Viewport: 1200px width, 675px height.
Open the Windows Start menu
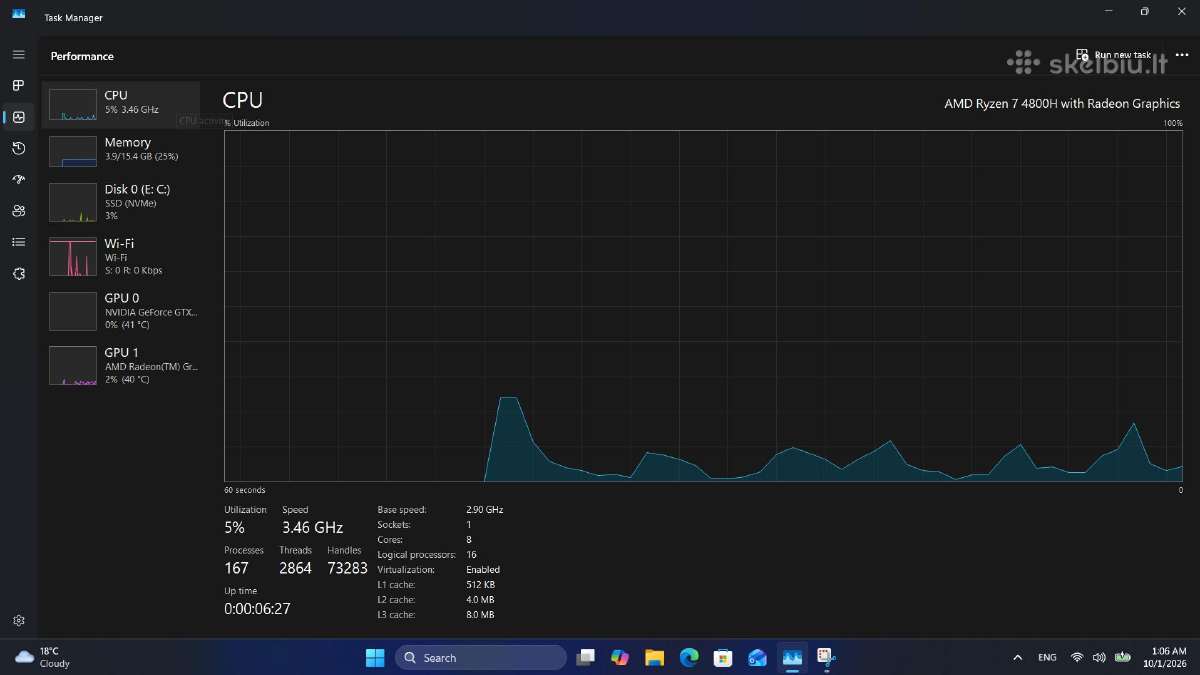[375, 657]
